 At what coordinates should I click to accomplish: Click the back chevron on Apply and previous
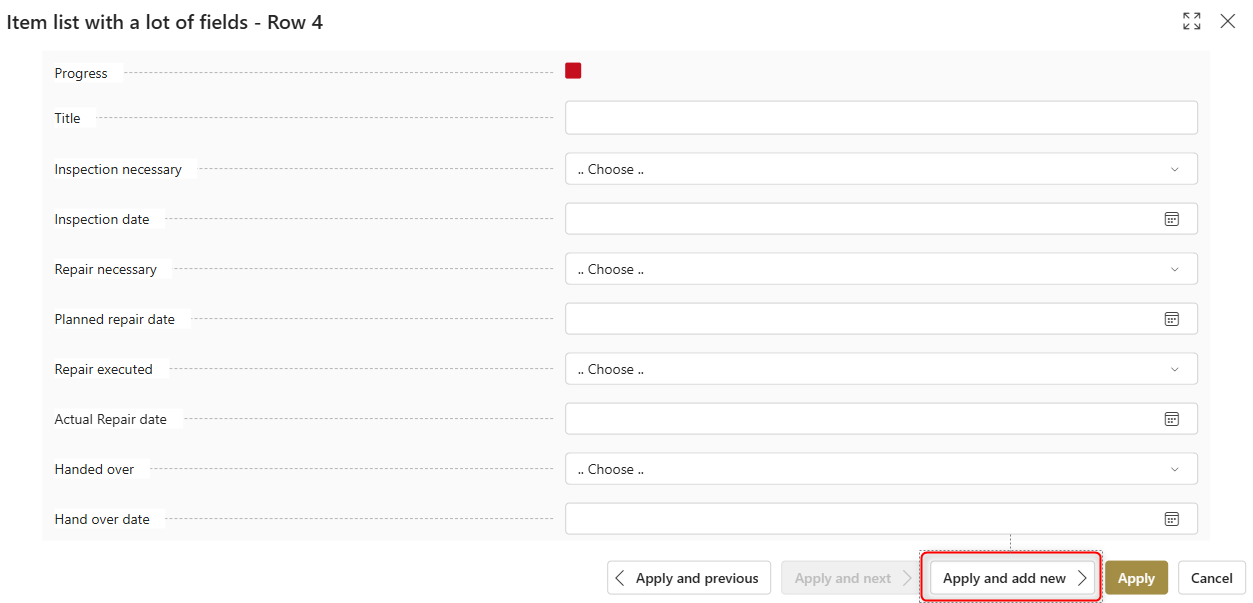(x=620, y=577)
